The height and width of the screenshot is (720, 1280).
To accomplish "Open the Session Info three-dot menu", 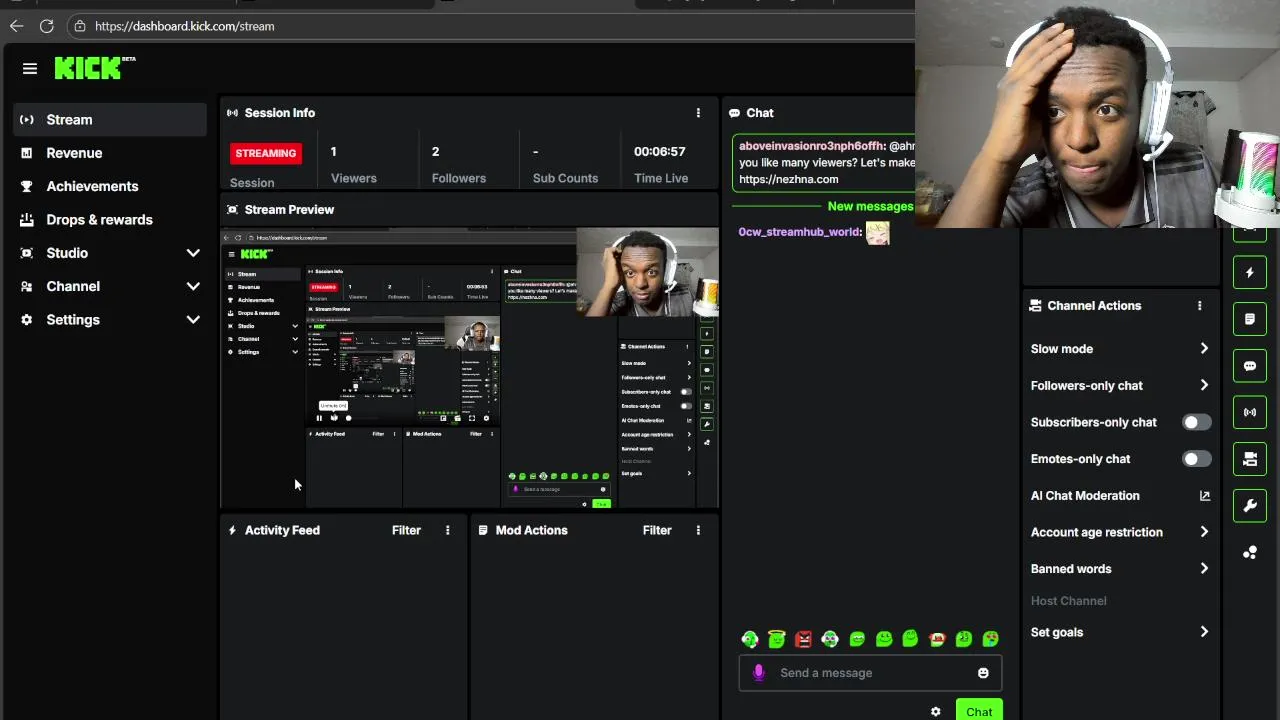I will pyautogui.click(x=698, y=113).
